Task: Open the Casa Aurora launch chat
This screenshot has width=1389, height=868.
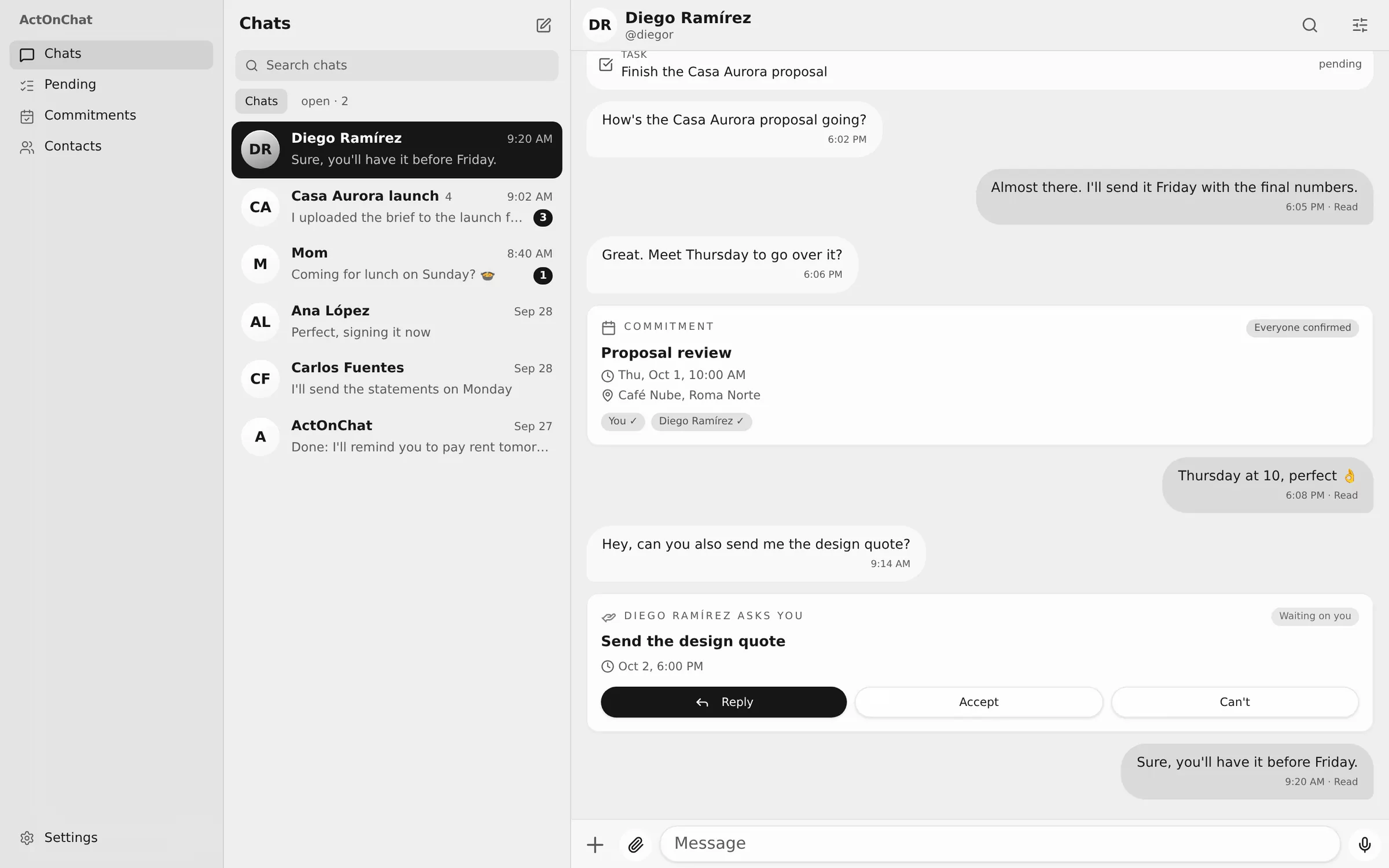Action: pyautogui.click(x=396, y=207)
